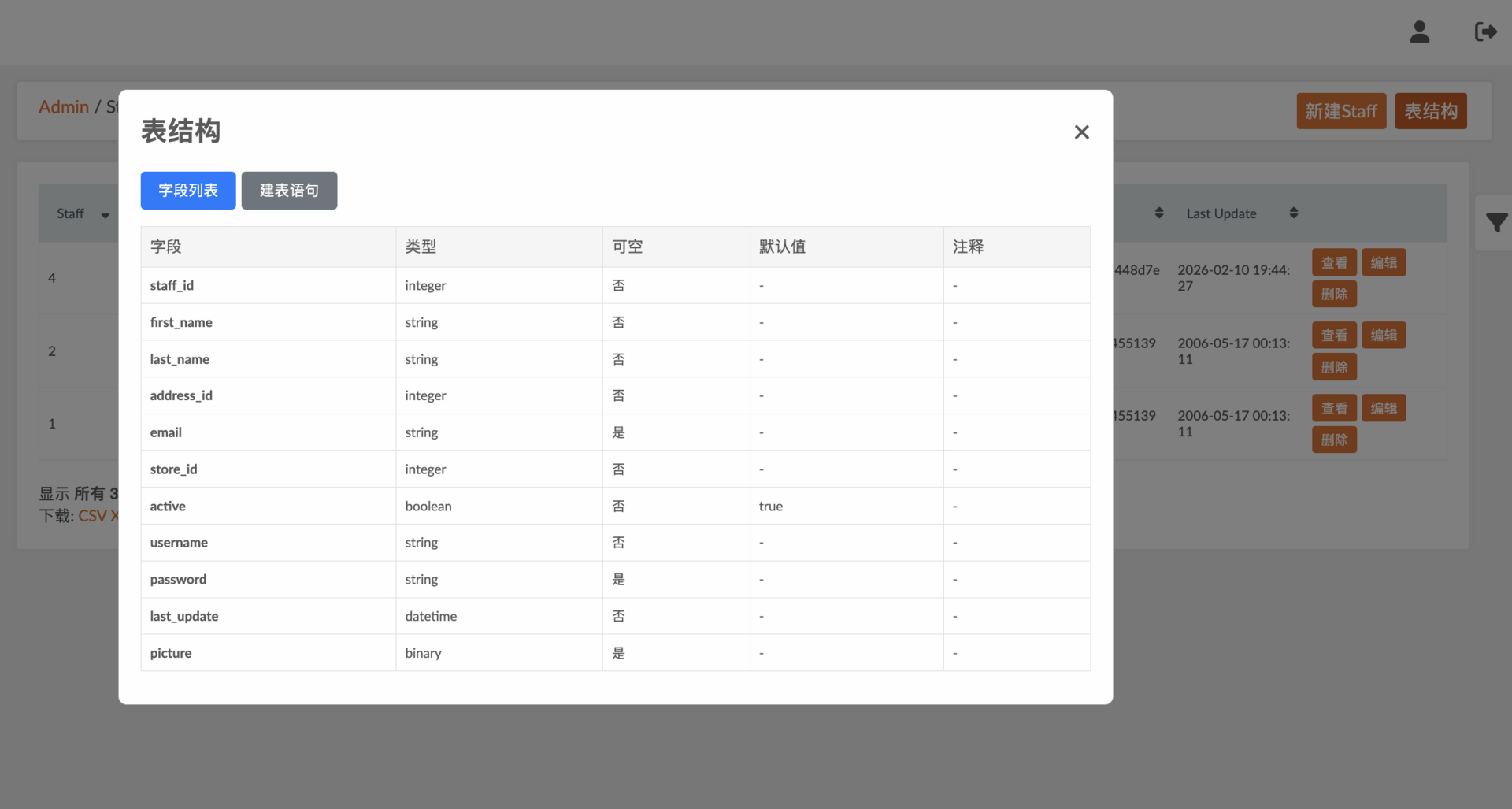The image size is (1512, 809).
Task: Click the logout icon
Action: point(1485,32)
